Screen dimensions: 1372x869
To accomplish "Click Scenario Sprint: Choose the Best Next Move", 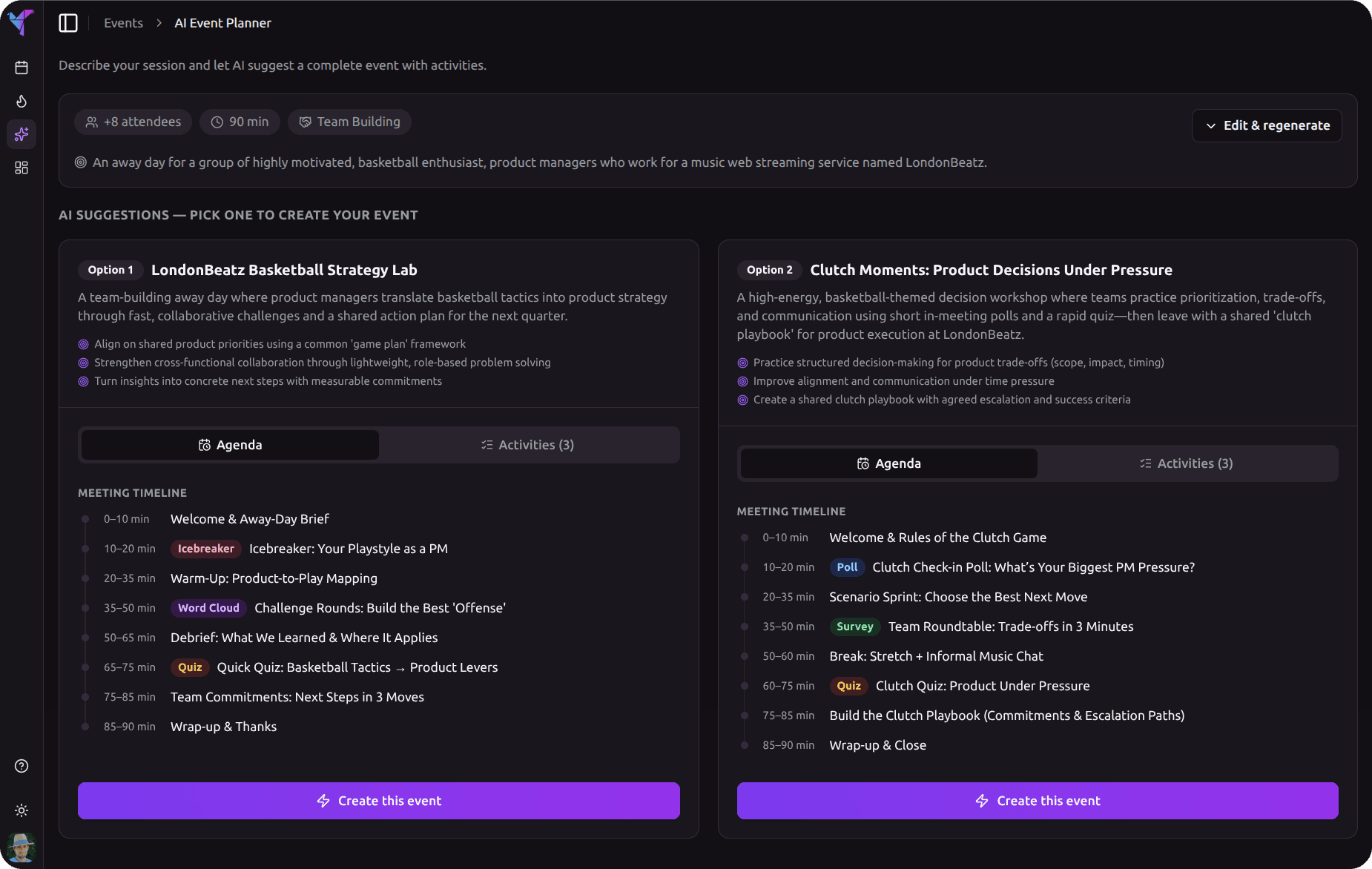I will click(958, 597).
